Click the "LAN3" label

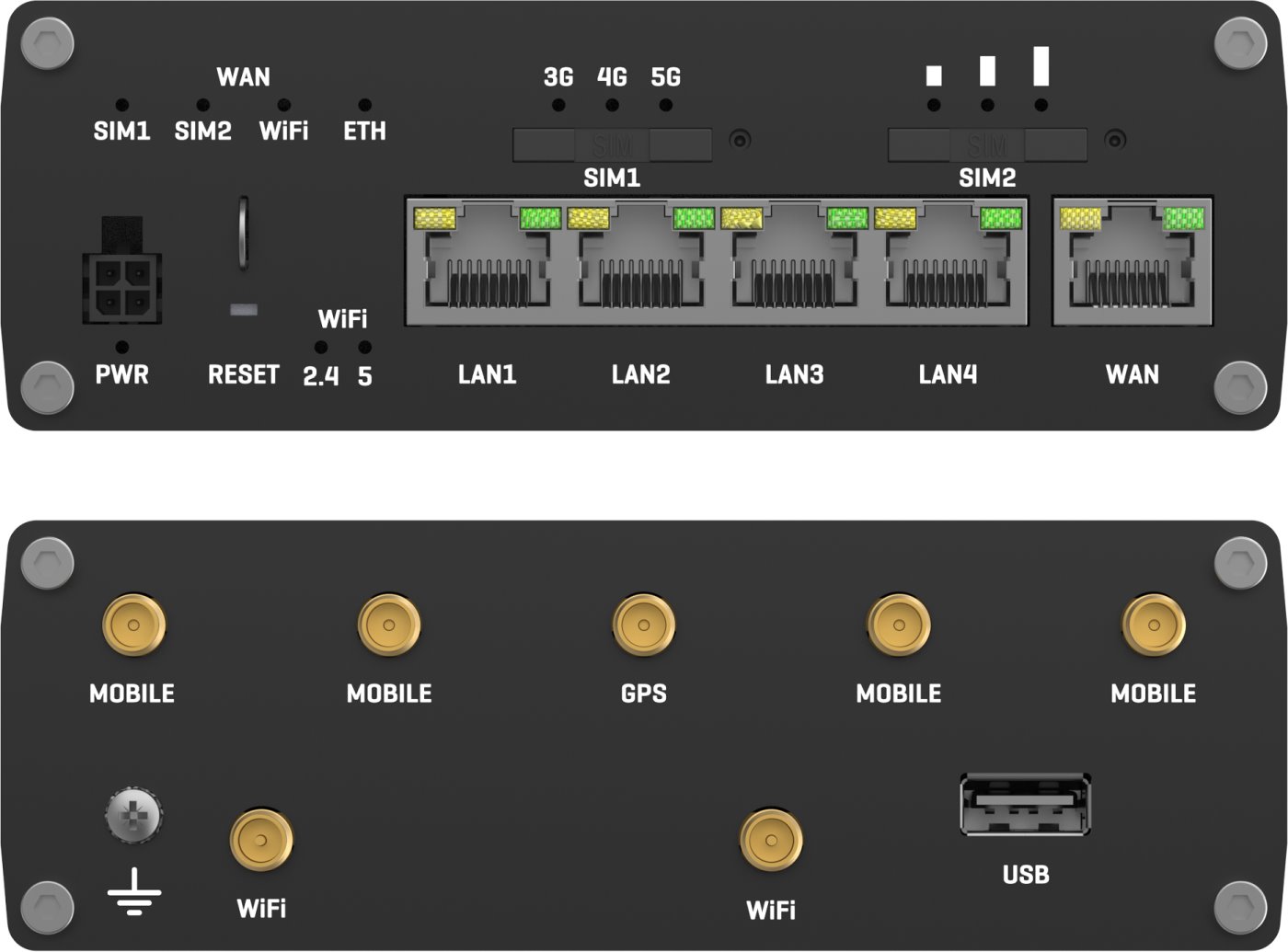(x=794, y=374)
